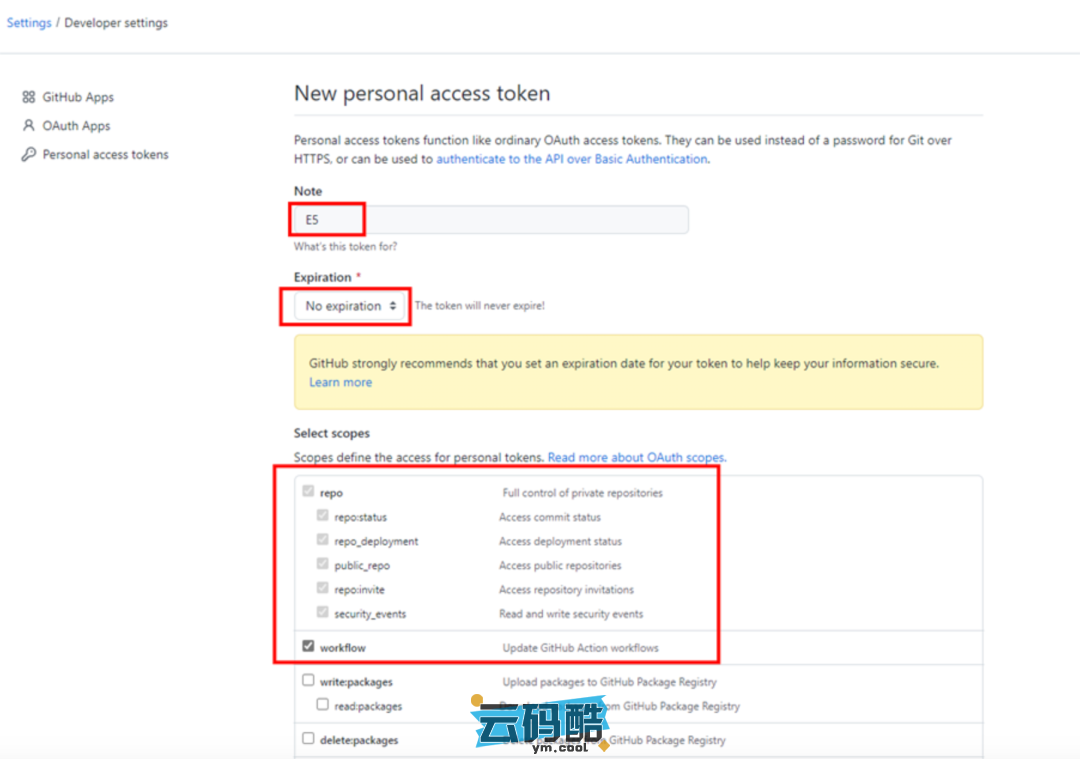Toggle the repo:status checkbox

point(322,516)
